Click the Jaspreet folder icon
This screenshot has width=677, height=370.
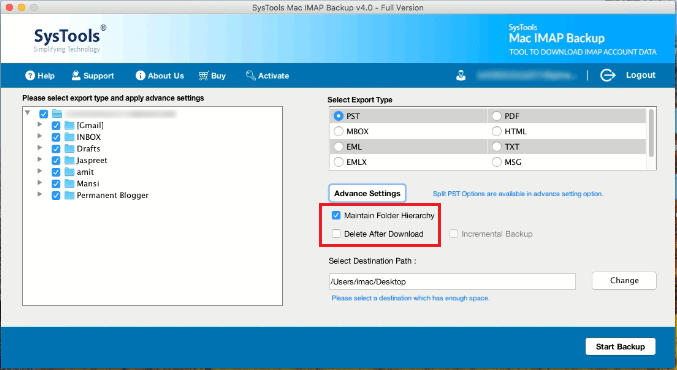point(69,161)
